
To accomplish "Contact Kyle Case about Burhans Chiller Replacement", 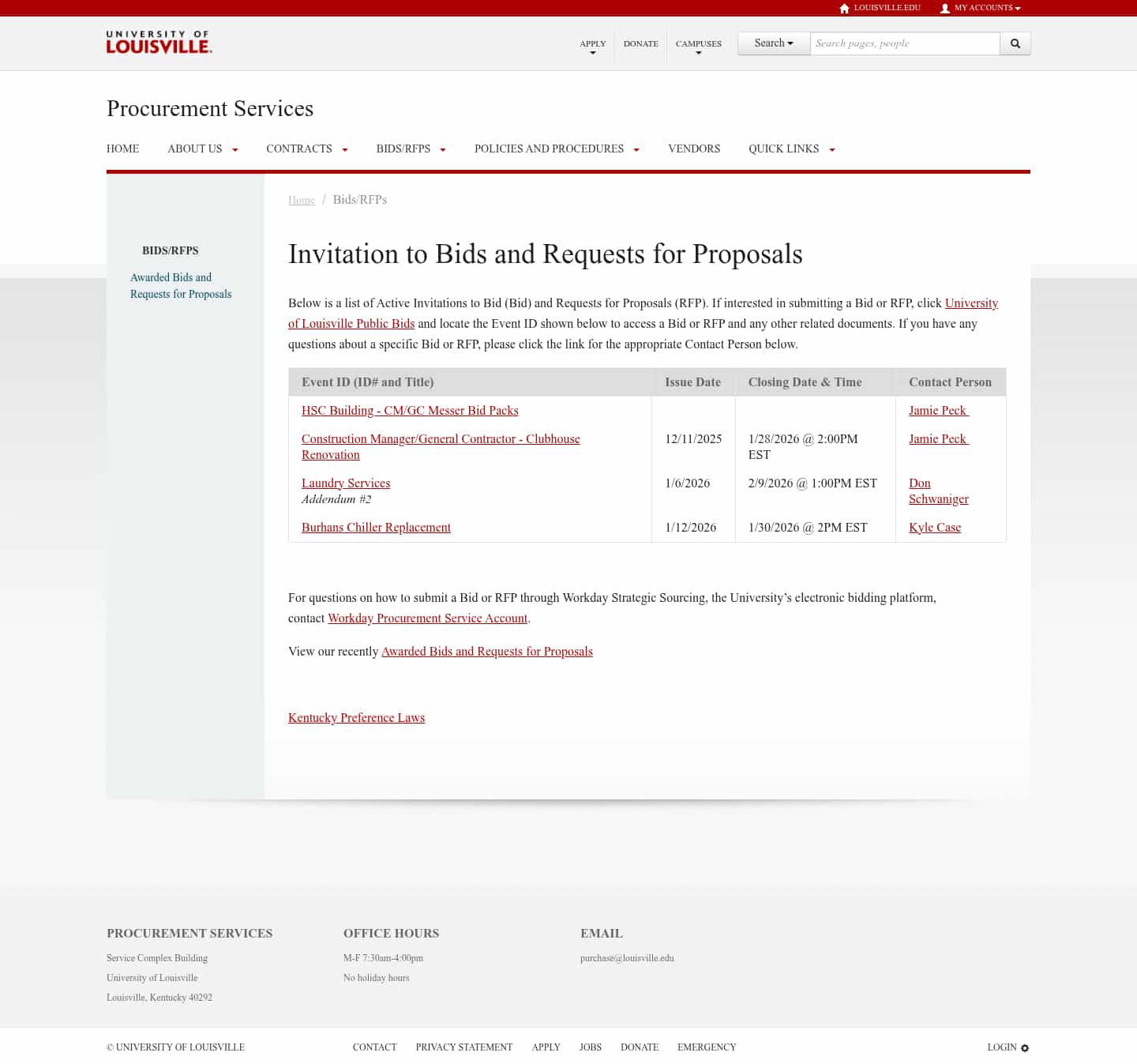I will [x=935, y=527].
